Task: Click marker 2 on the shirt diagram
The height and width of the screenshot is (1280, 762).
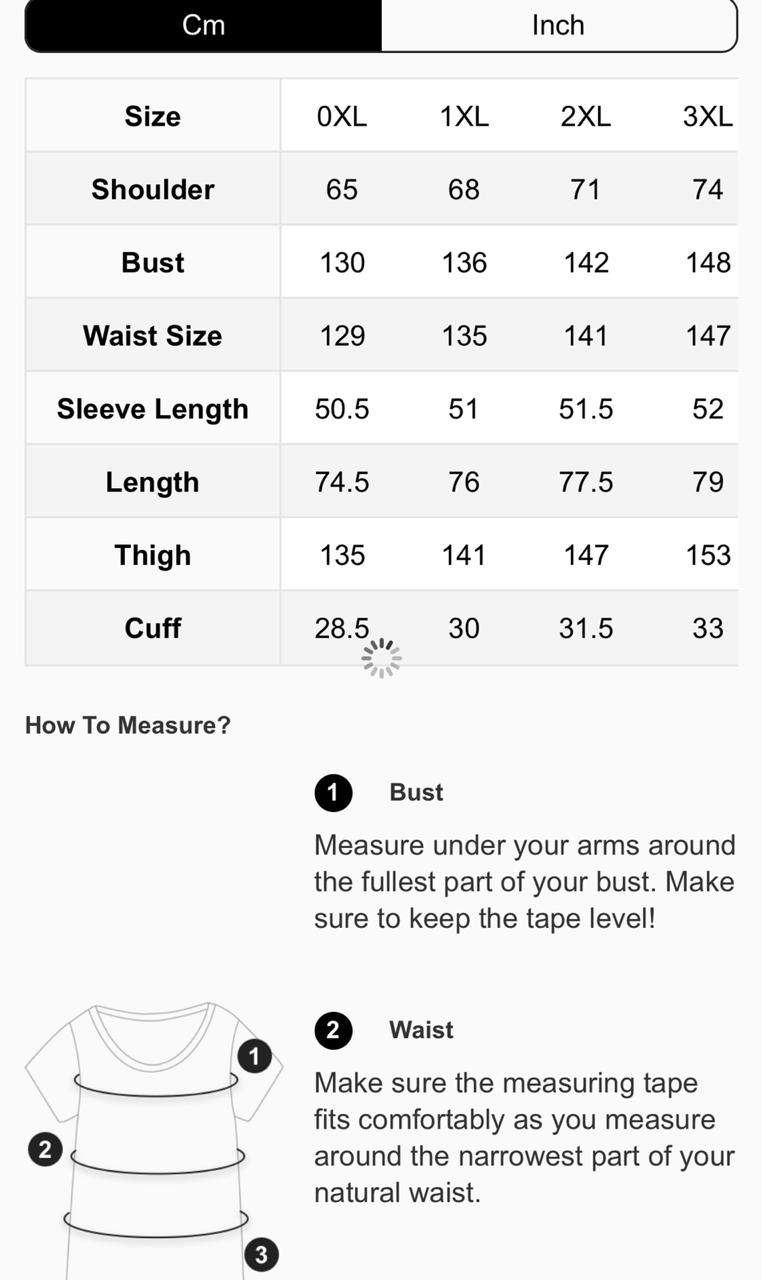Action: (44, 1150)
